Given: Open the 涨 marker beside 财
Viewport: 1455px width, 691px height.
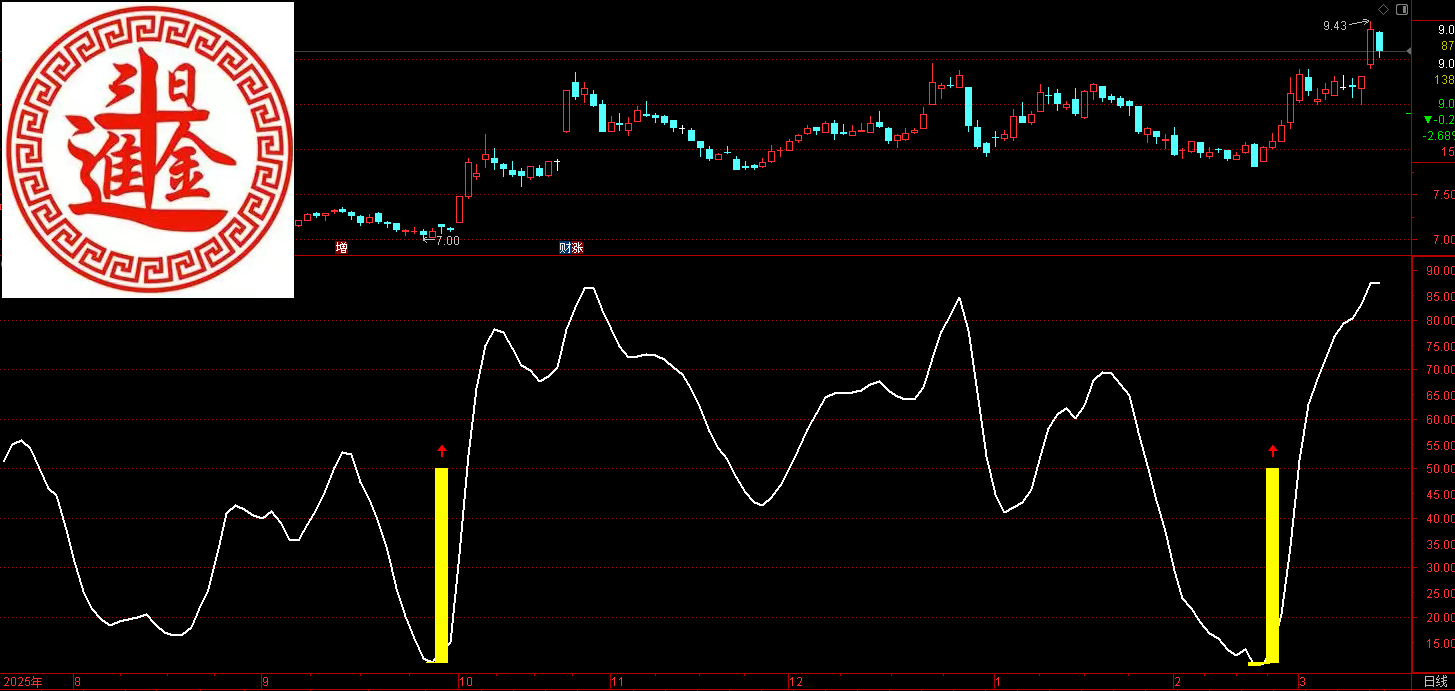Looking at the screenshot, I should tap(577, 247).
